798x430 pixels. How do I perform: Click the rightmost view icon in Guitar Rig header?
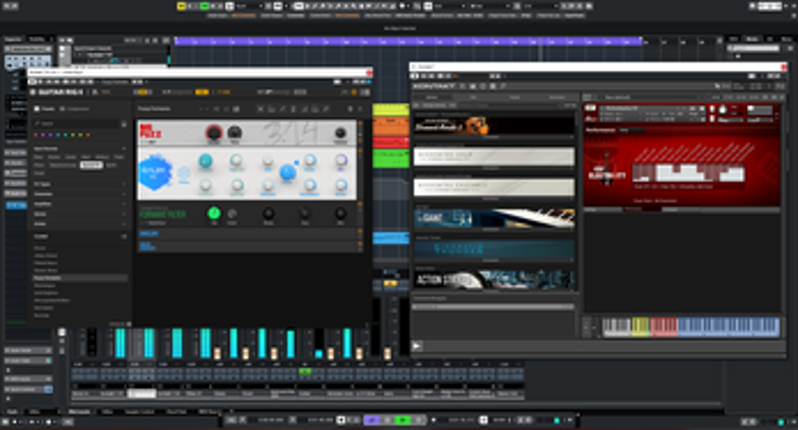click(x=365, y=92)
